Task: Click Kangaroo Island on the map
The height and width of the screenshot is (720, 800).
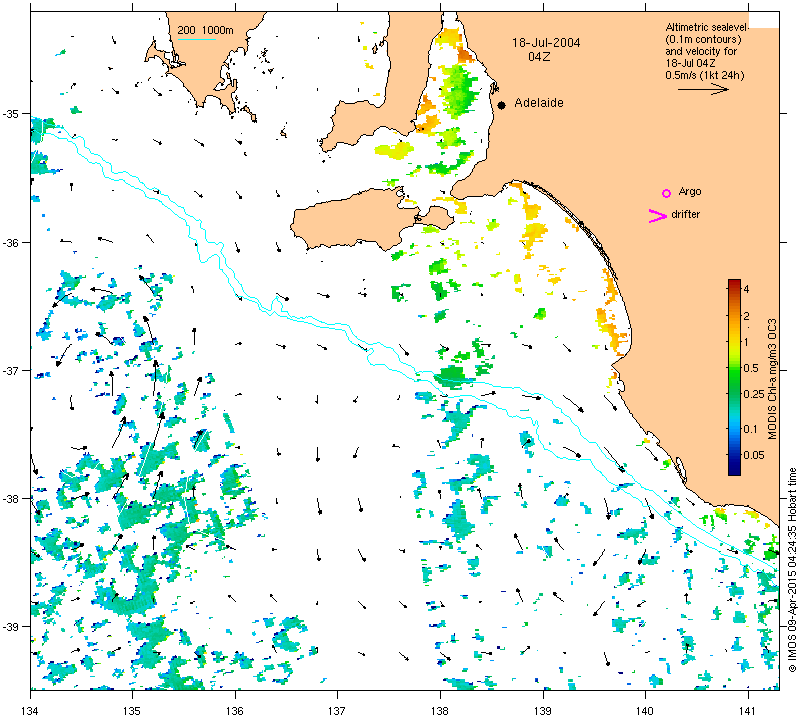Action: pyautogui.click(x=357, y=219)
